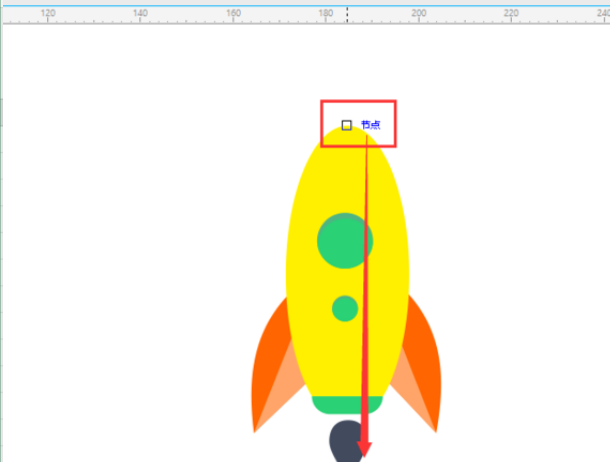Click the 200 mark on the horizontal ruler
610x462 pixels.
(419, 13)
